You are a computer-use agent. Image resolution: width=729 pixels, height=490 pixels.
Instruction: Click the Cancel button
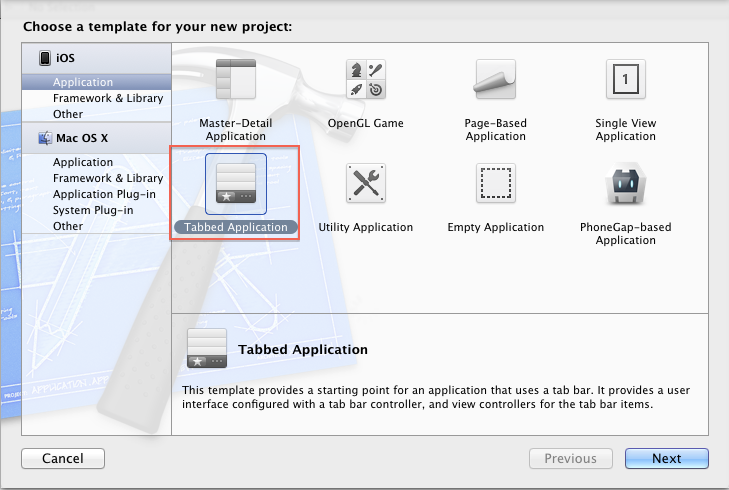tap(63, 458)
